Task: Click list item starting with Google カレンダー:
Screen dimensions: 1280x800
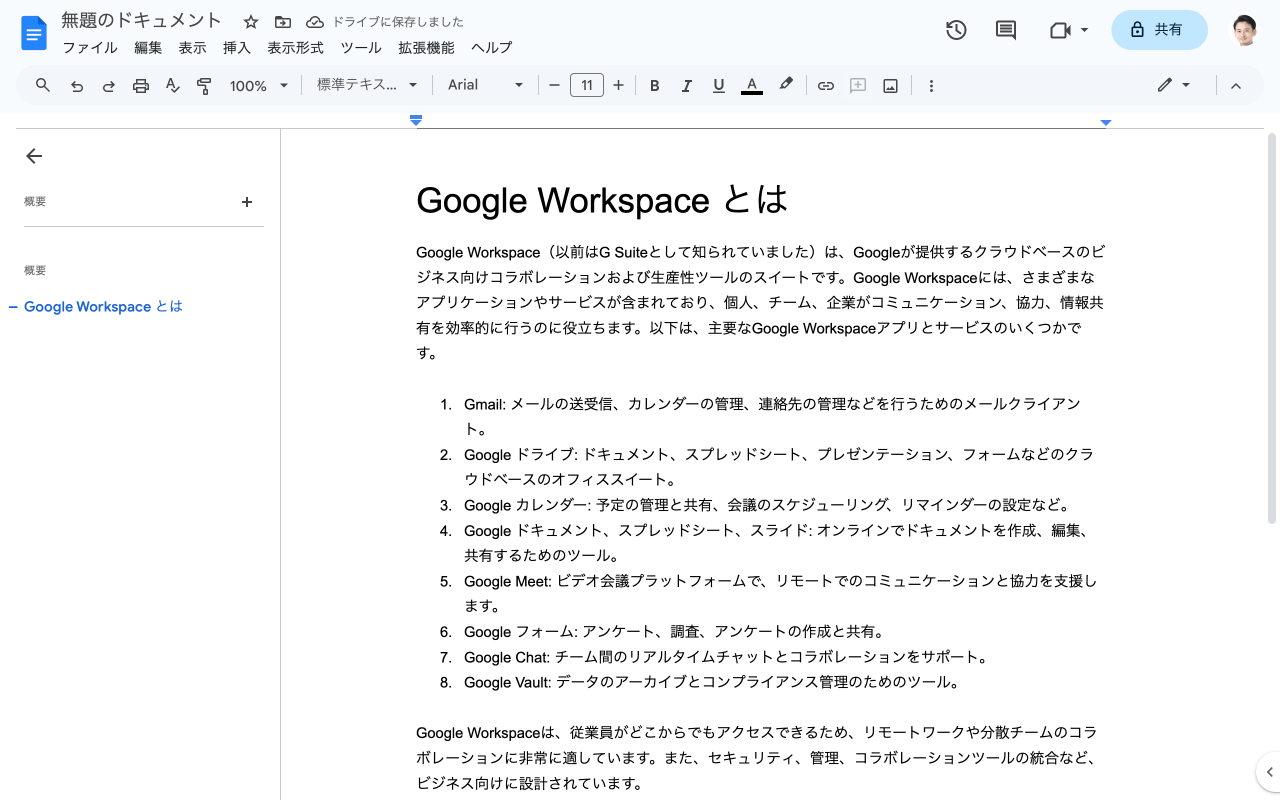Action: click(767, 505)
